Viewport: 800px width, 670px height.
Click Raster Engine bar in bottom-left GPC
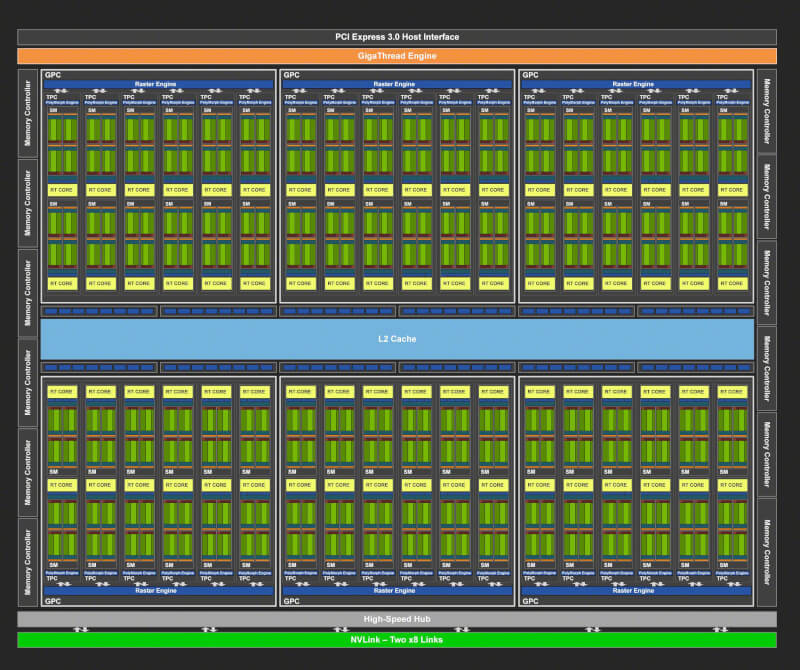pyautogui.click(x=158, y=590)
